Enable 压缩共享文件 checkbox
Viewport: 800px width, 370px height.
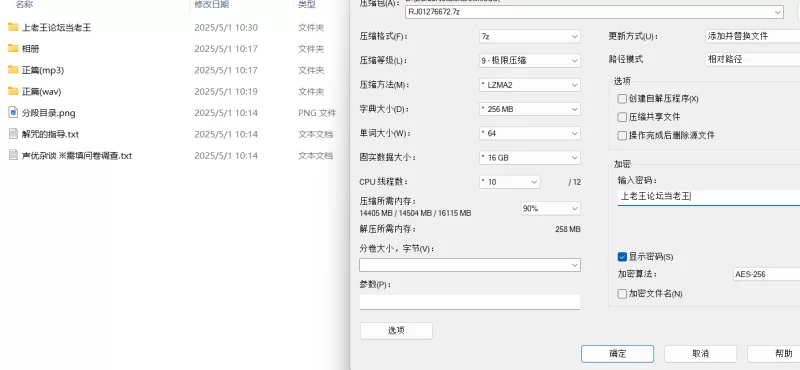(622, 117)
